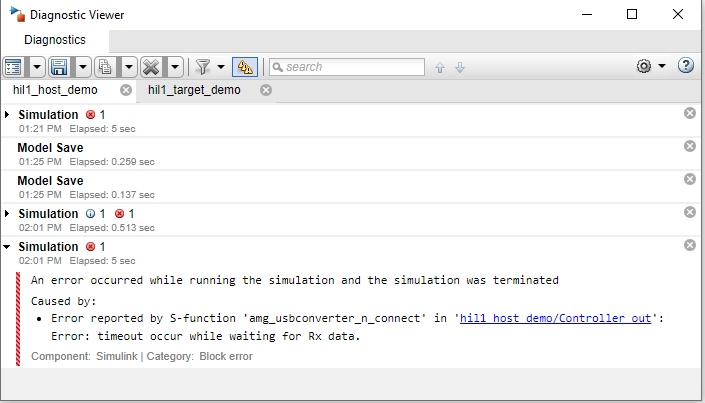This screenshot has width=705, height=403.
Task: Click the Diagnostic Viewer title bar icon
Action: pos(17,14)
